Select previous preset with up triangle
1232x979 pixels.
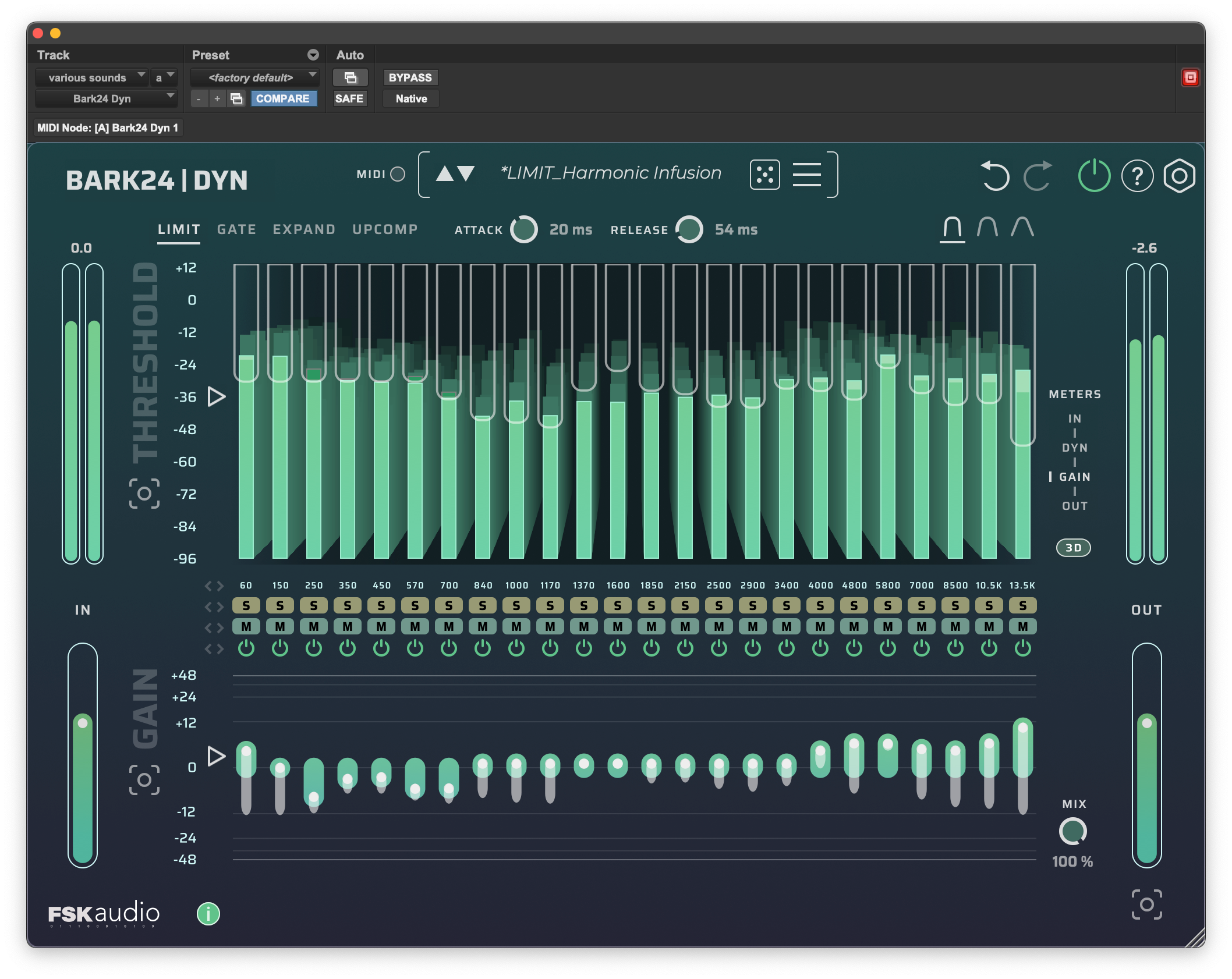[445, 173]
